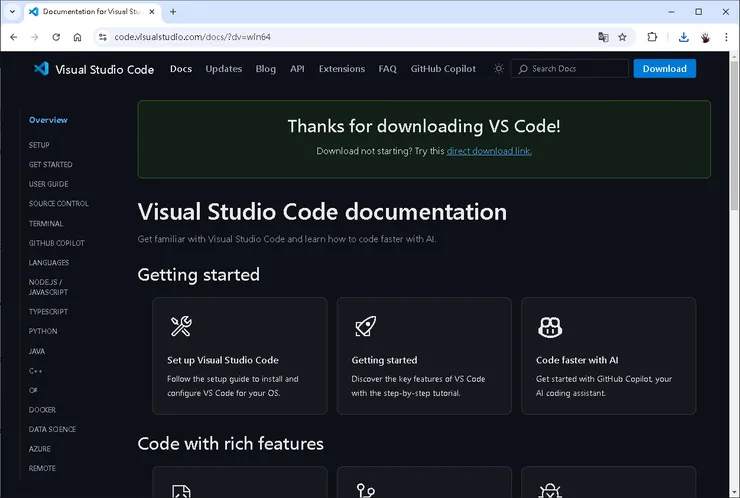Open the Getting started card title

point(384,360)
